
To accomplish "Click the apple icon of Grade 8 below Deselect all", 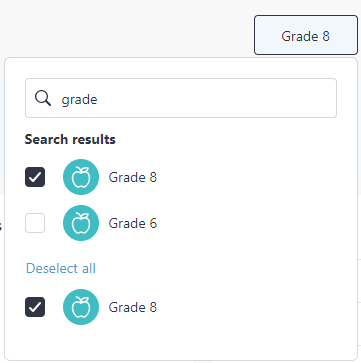I will tap(81, 307).
